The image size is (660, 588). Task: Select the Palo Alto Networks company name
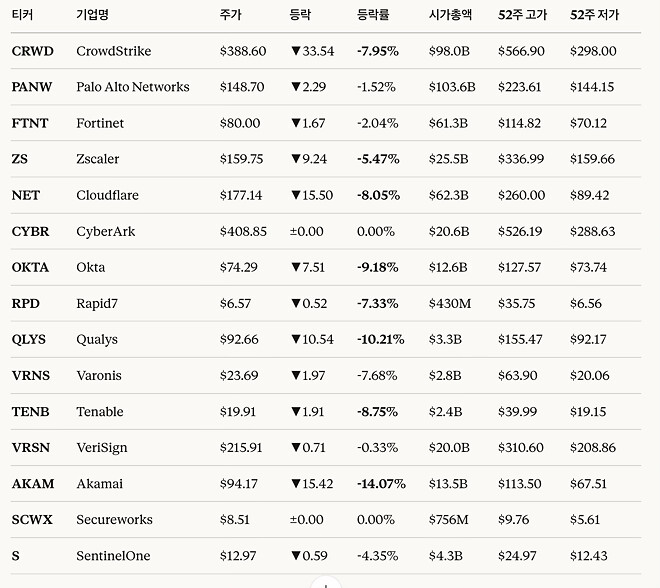[x=132, y=87]
